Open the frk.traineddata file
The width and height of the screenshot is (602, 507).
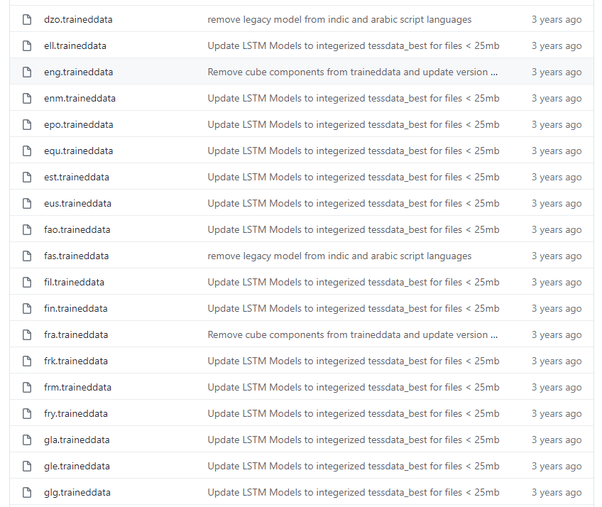pyautogui.click(x=76, y=361)
